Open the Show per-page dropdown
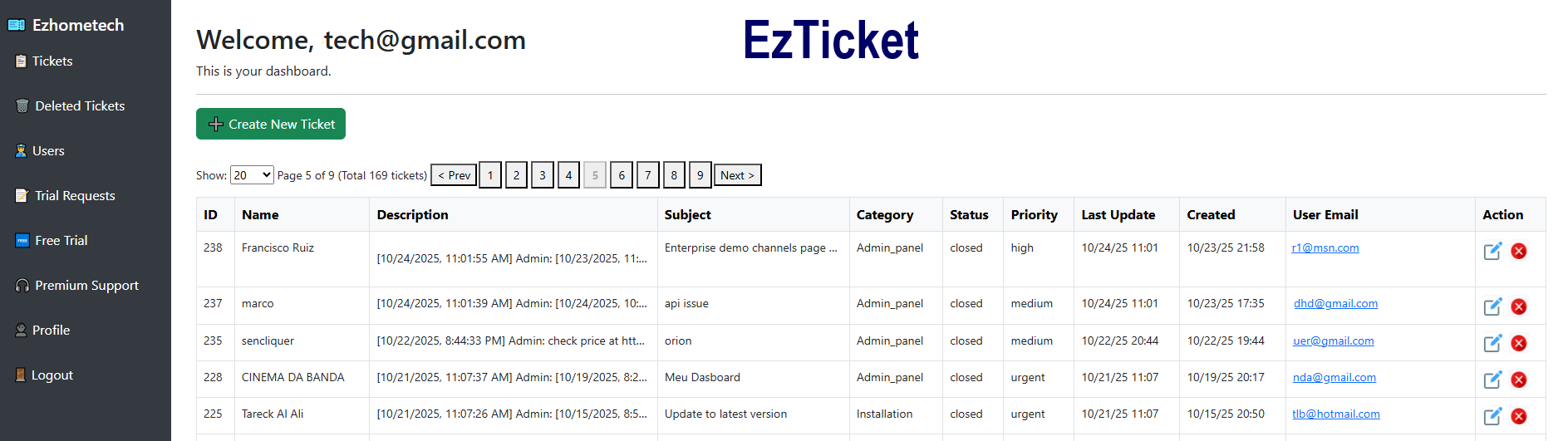This screenshot has width=1568, height=441. 252,175
